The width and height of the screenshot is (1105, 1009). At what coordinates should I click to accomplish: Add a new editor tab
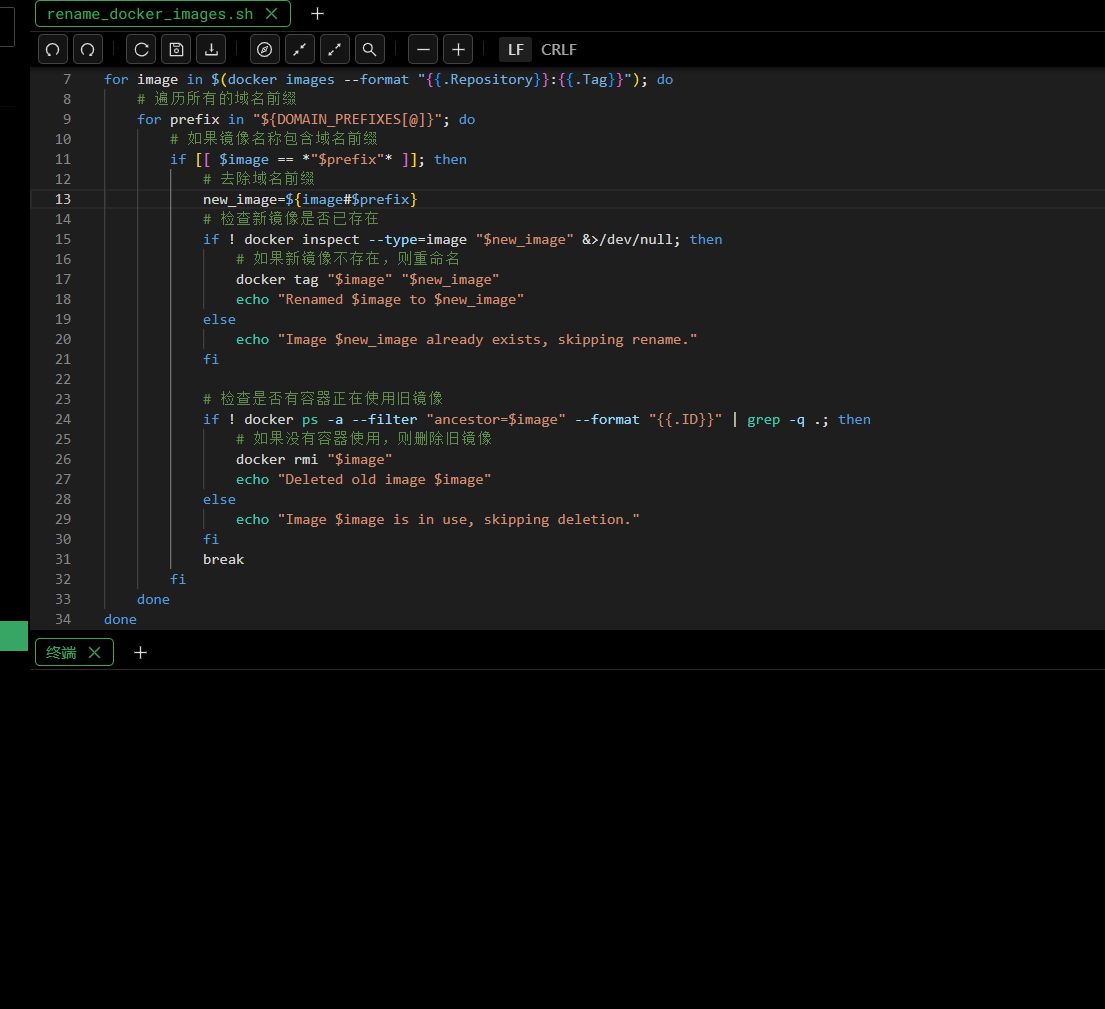click(x=317, y=14)
